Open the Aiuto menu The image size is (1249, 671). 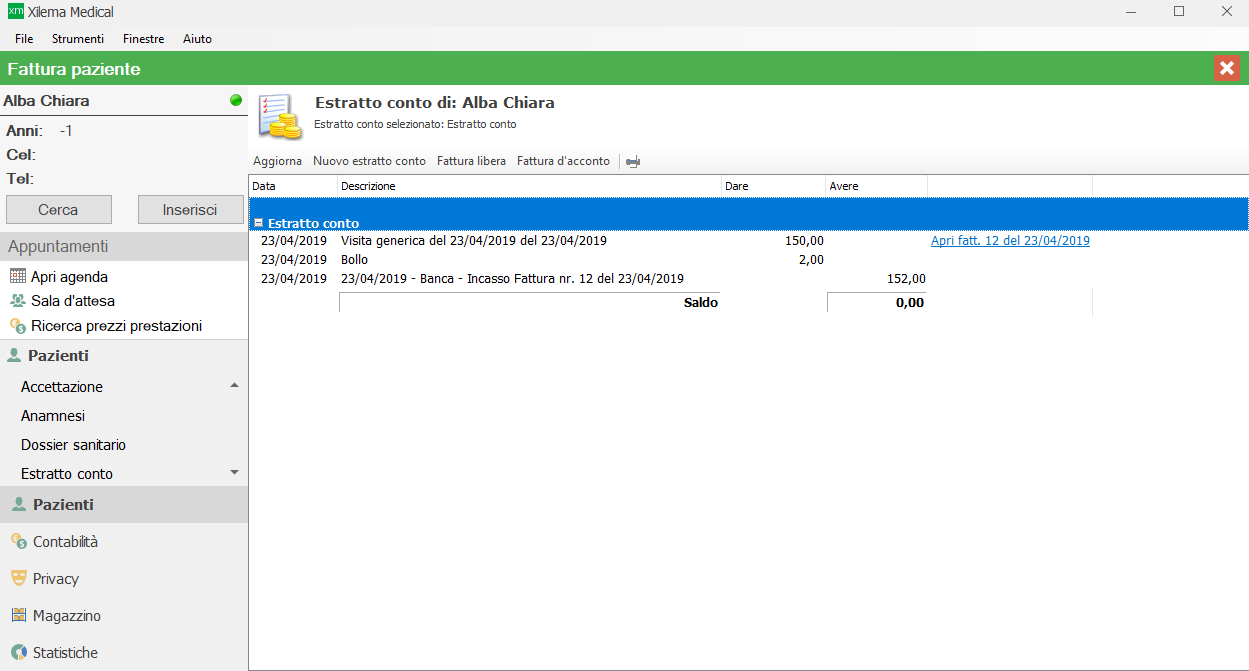pos(197,39)
